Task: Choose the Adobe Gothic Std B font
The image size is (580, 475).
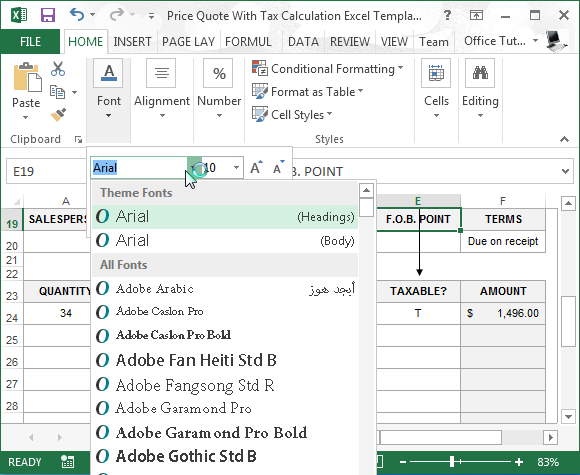Action: 225,456
